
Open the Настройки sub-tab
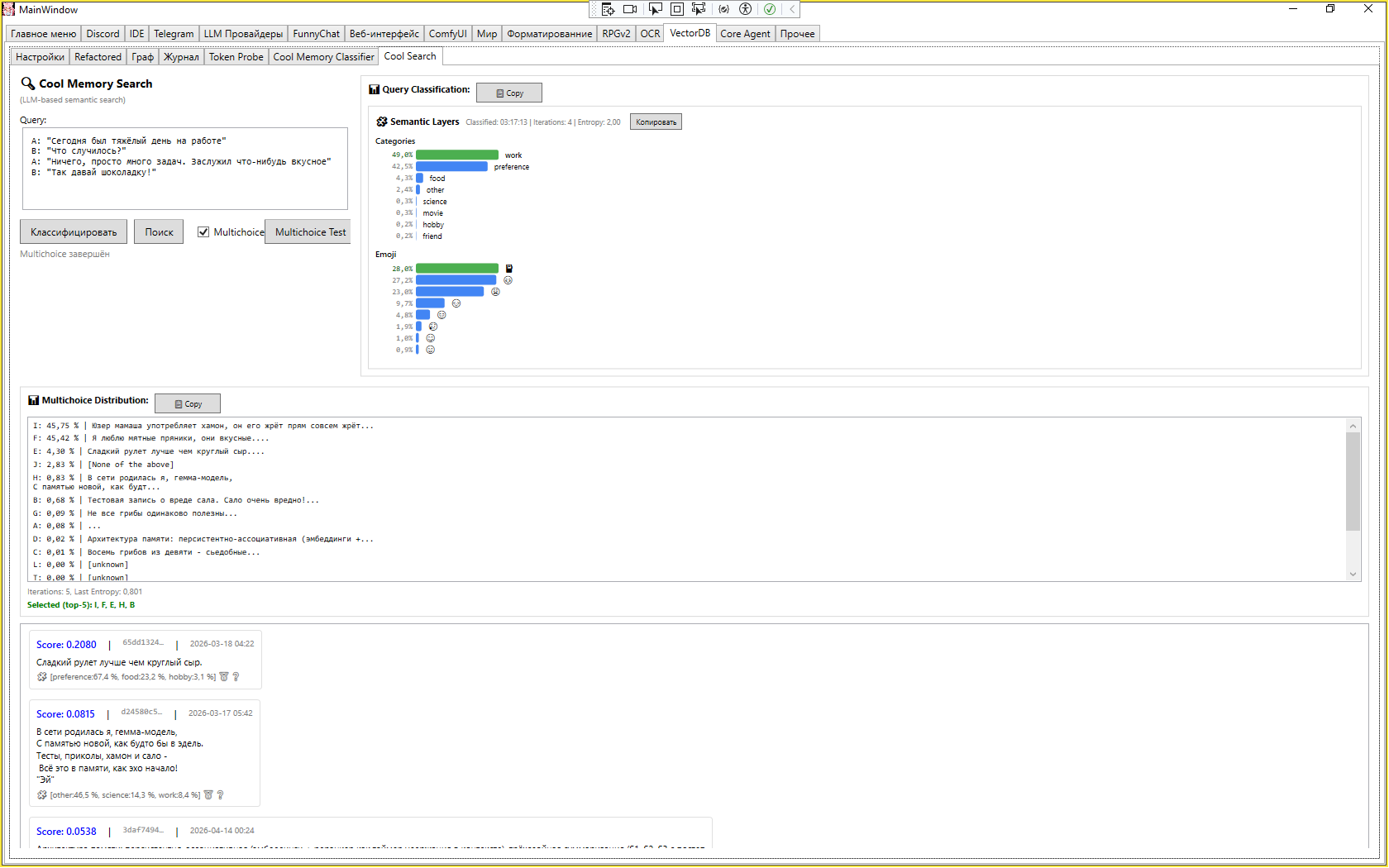coord(40,57)
